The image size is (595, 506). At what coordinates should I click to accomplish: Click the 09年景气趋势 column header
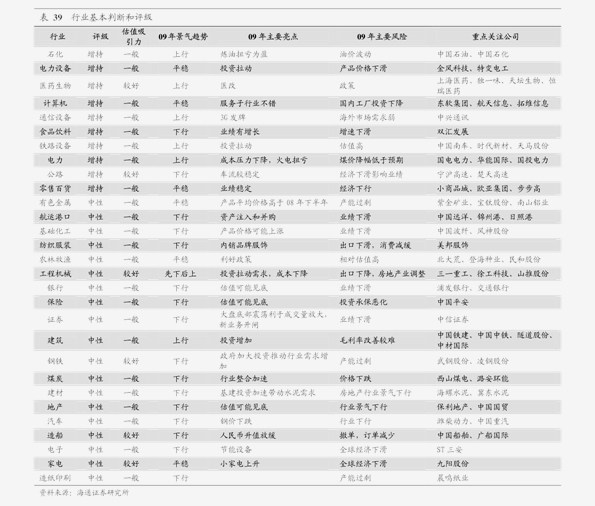(183, 37)
